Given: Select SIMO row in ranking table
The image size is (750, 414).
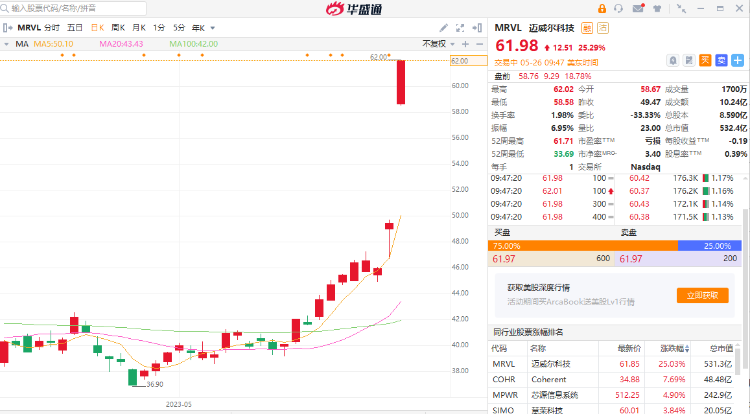Looking at the screenshot, I should point(612,410).
